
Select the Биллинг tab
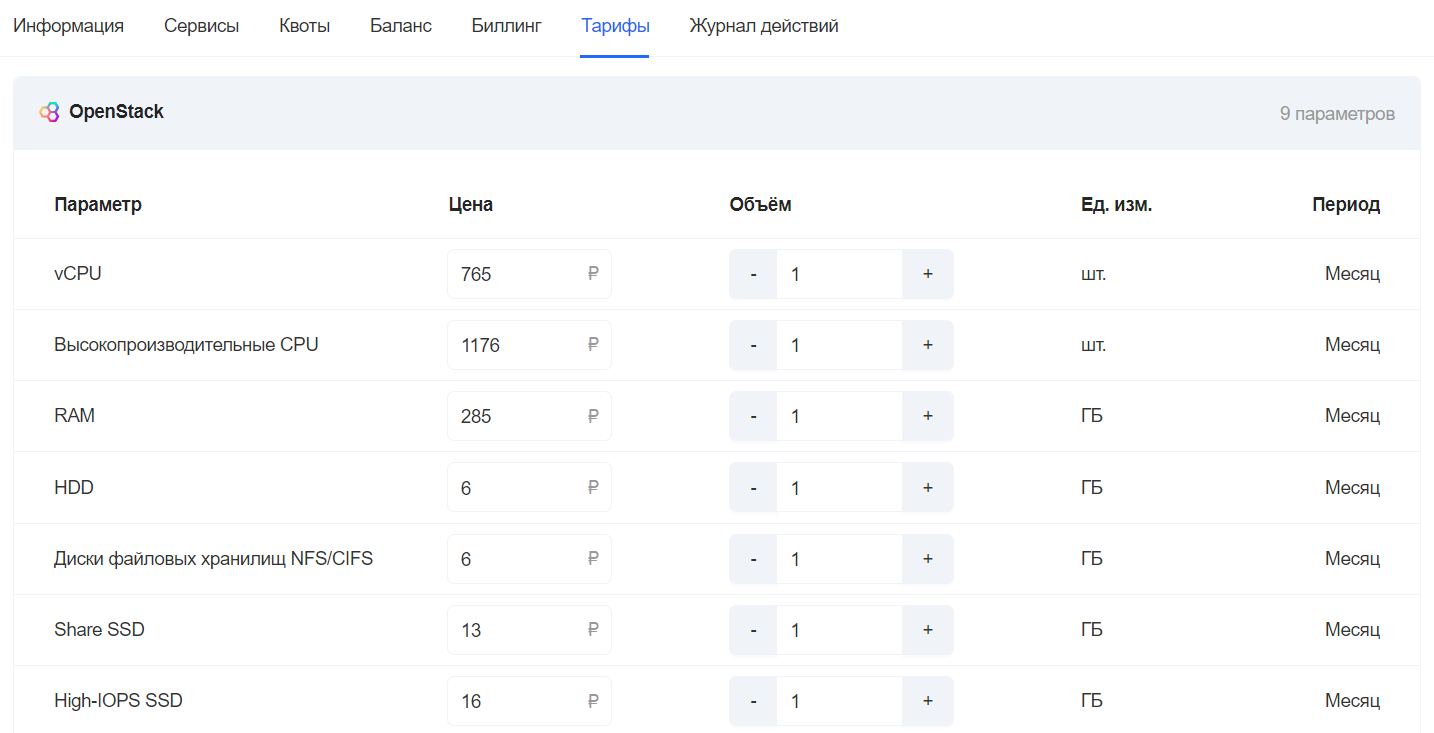507,26
